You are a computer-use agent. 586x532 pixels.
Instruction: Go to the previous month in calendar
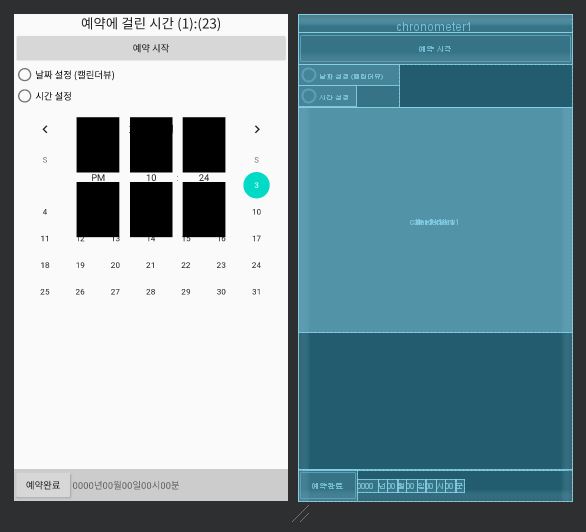(45, 129)
